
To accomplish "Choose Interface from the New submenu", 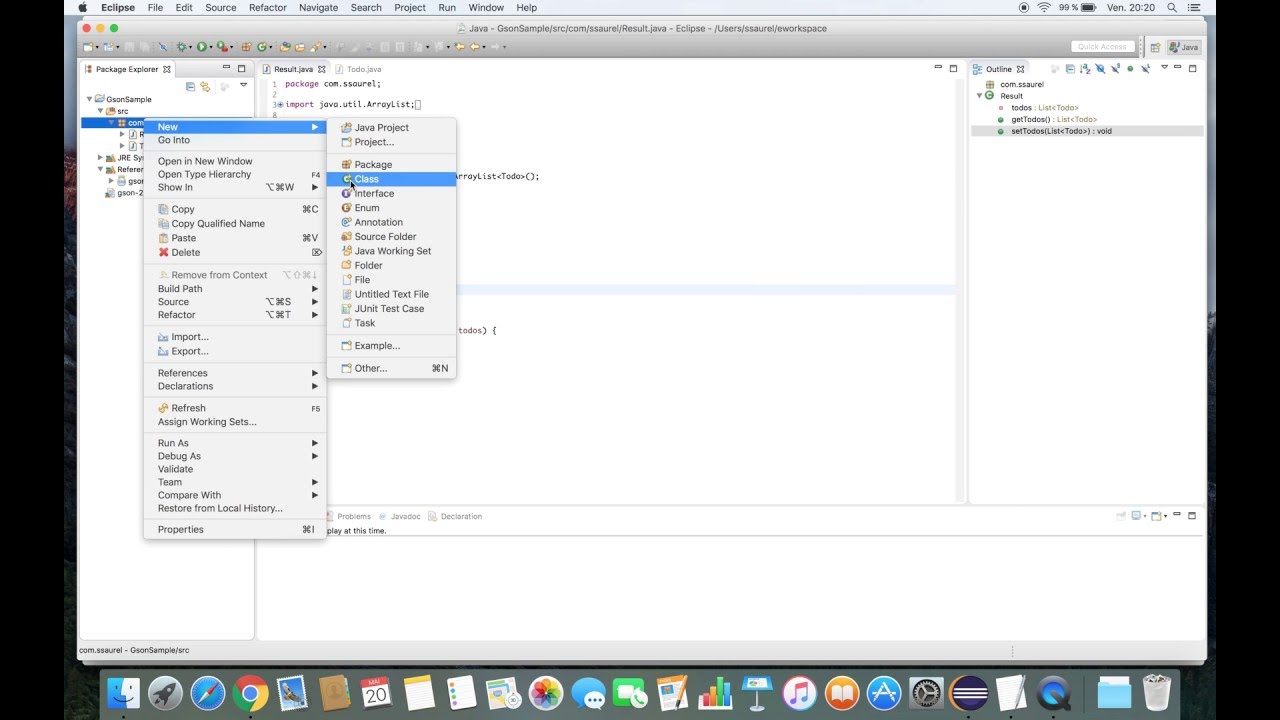I will coord(391,193).
